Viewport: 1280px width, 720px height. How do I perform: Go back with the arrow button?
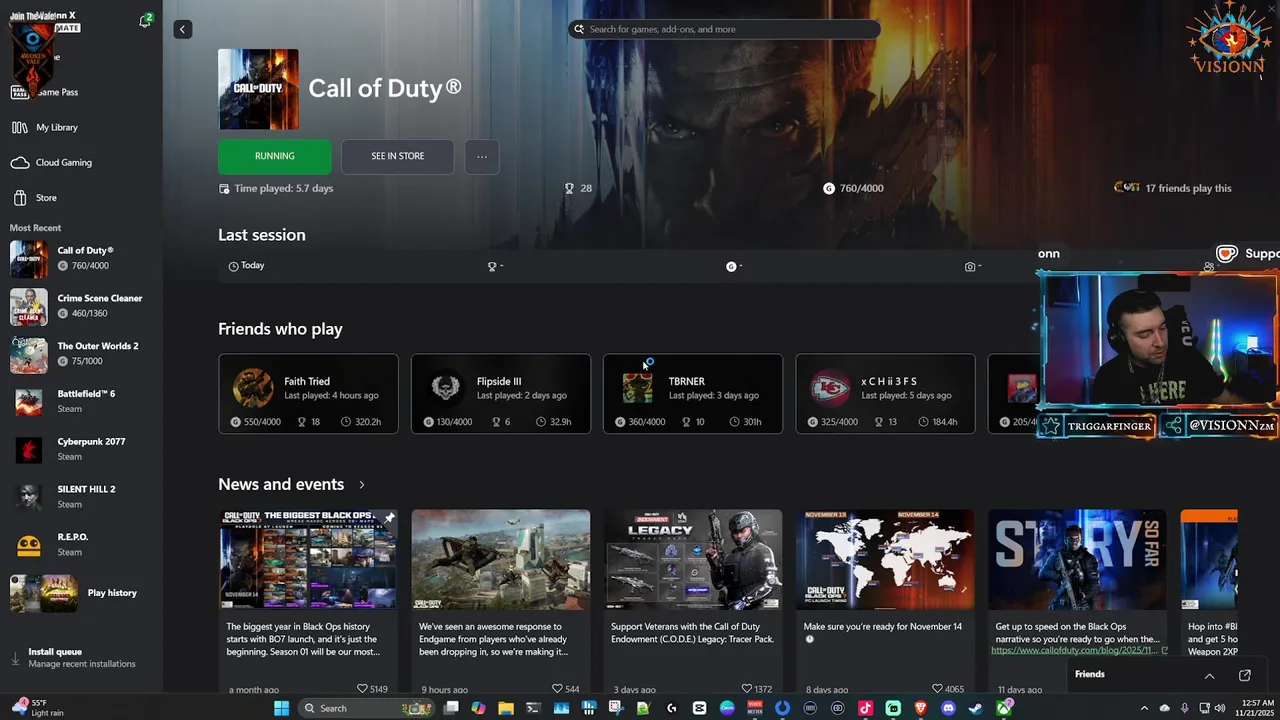182,29
